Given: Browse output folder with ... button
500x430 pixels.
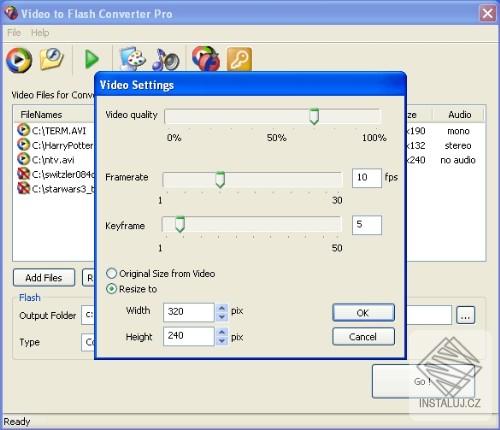Looking at the screenshot, I should (x=466, y=315).
